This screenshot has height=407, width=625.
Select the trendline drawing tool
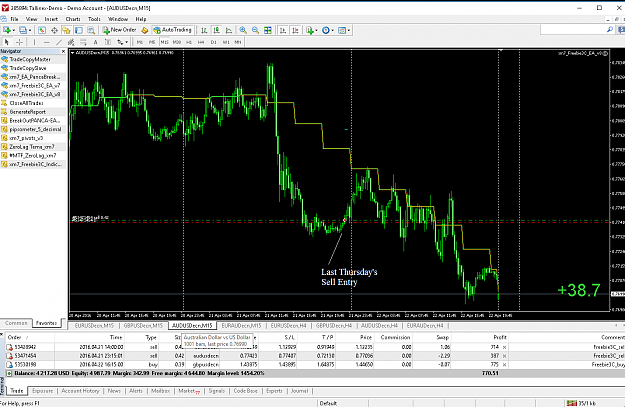(59, 42)
